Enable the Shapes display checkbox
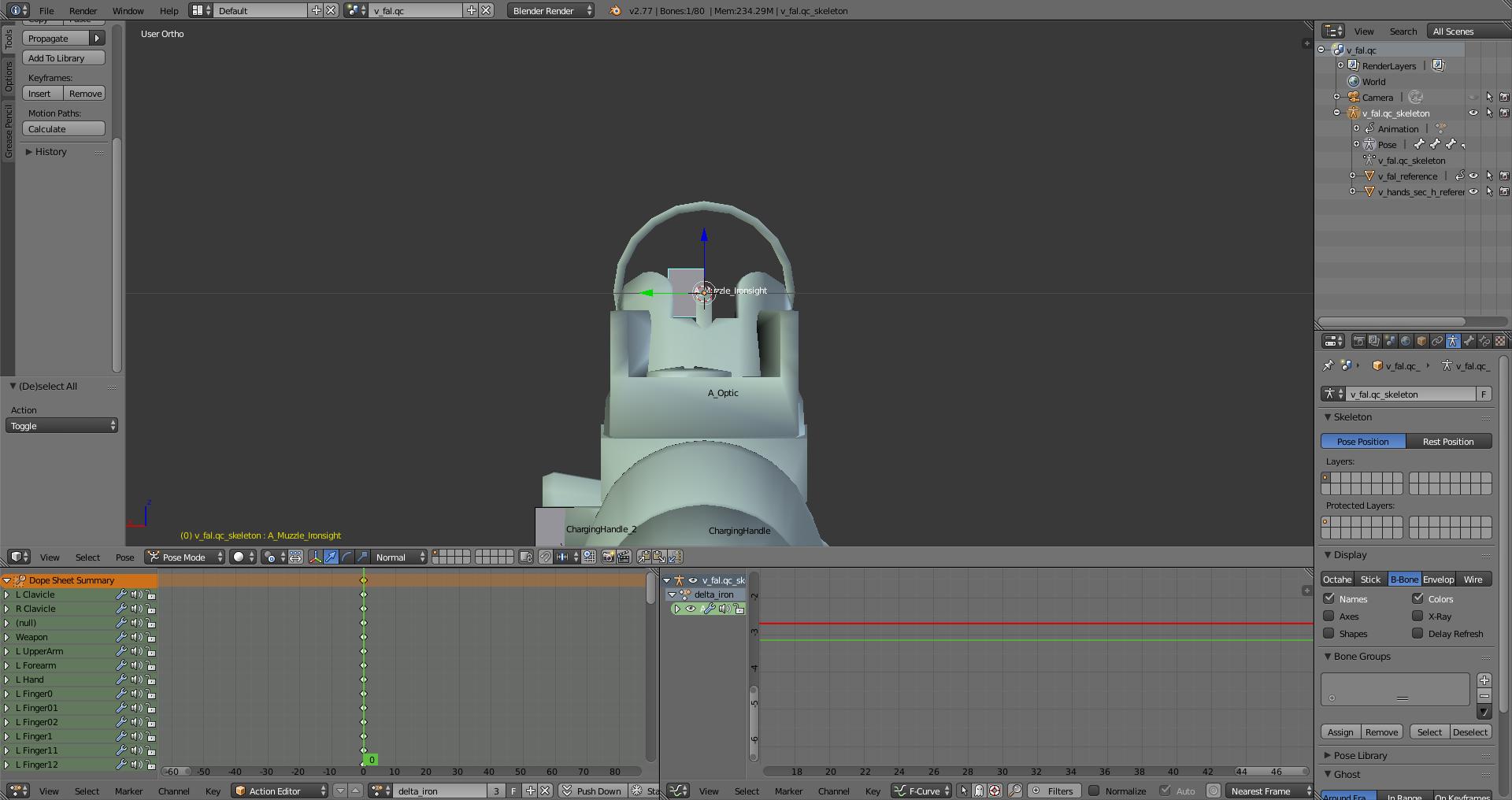This screenshot has width=1512, height=800. [1329, 633]
